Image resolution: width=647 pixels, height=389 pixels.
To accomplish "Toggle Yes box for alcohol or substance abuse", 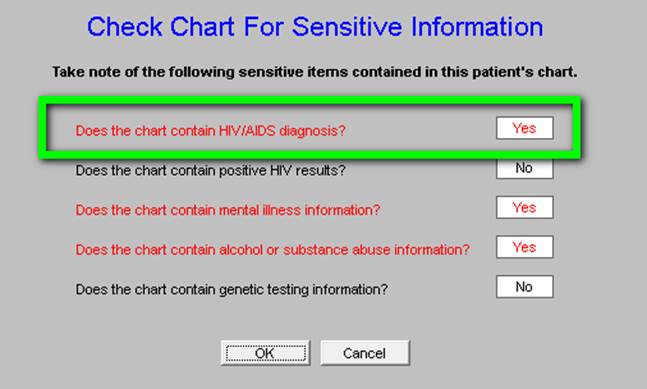I will 524,247.
